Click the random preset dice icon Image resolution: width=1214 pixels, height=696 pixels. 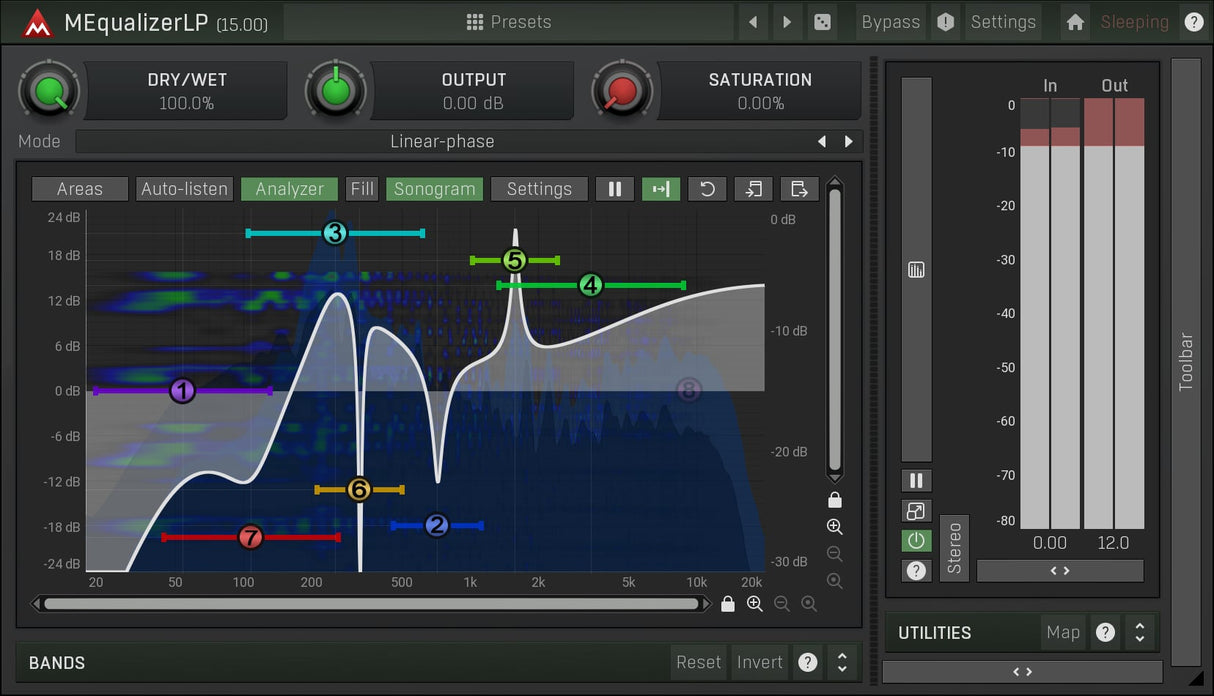(822, 22)
